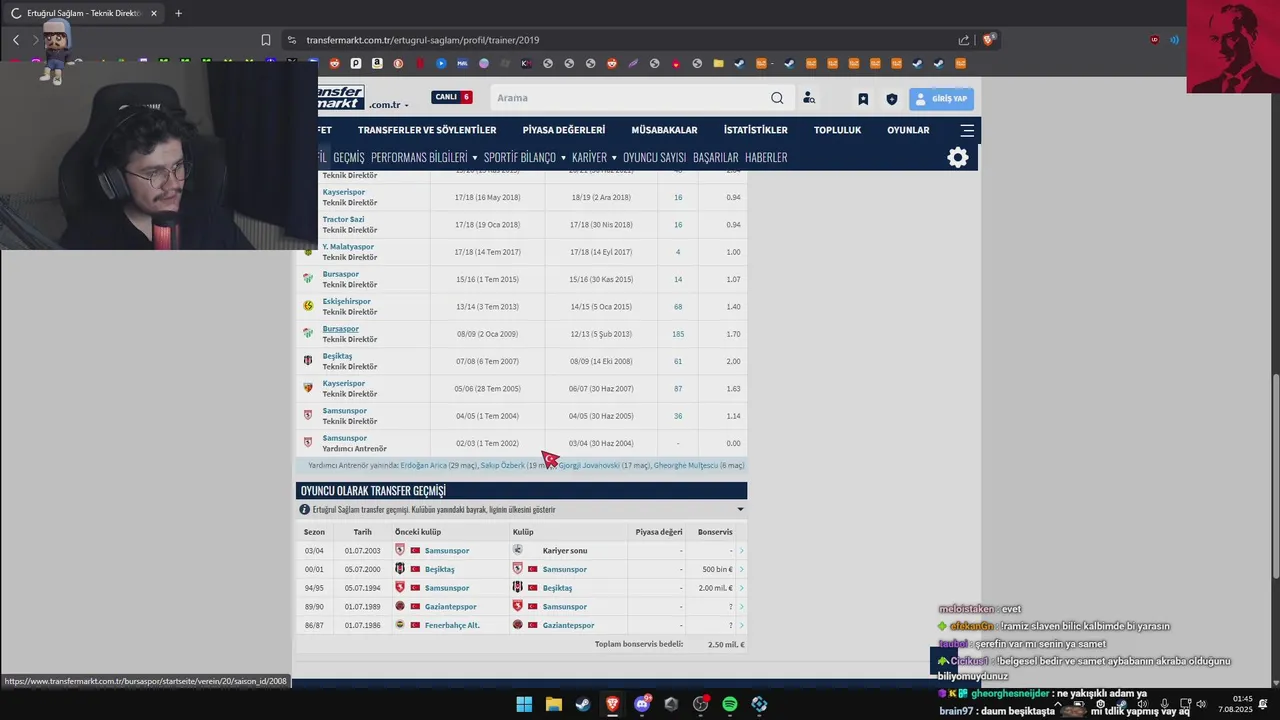Expand the 03/04 Kariyer sonu row arrow
The height and width of the screenshot is (720, 1280).
pos(741,551)
